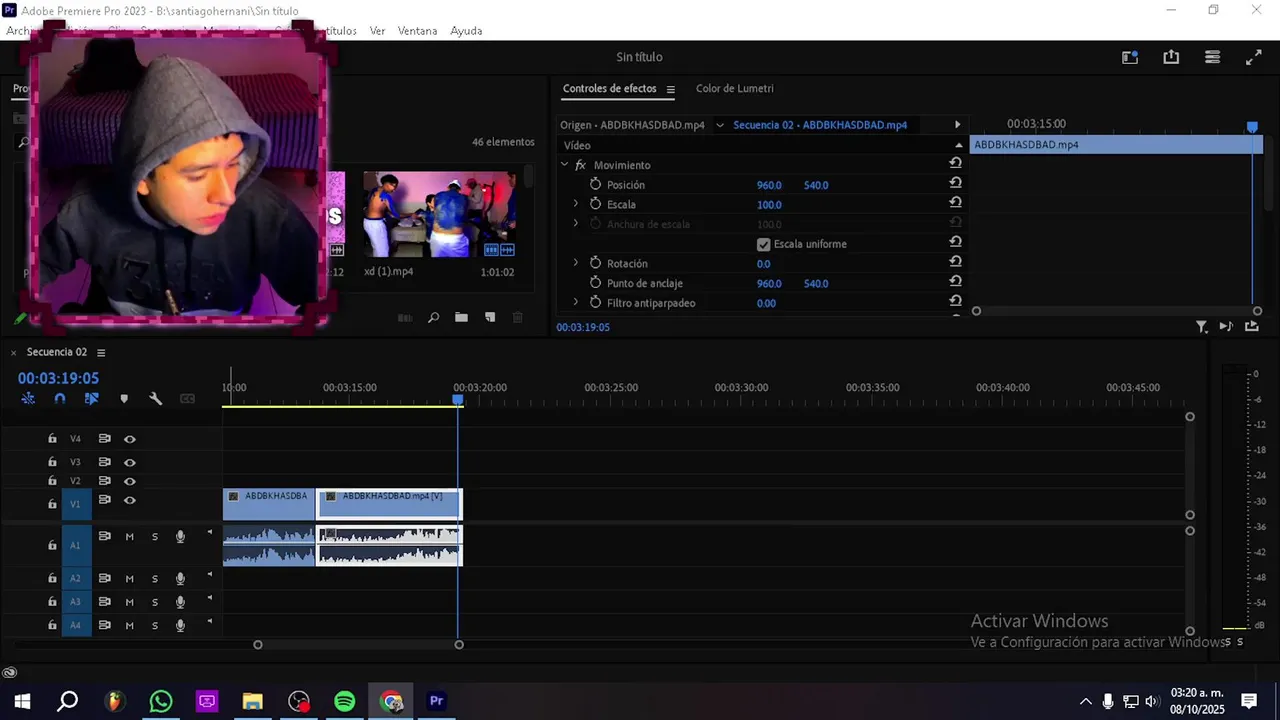Hide V4 track output eye
Viewport: 1280px width, 720px height.
130,439
